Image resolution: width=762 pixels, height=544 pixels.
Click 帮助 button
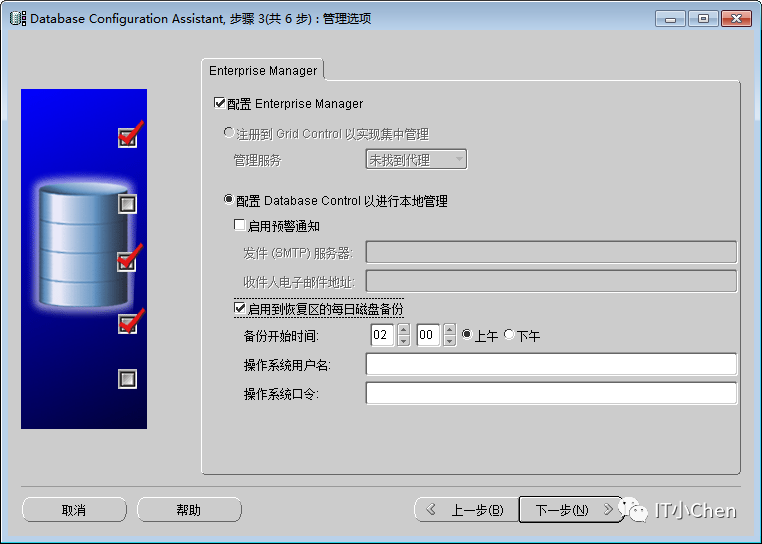(189, 510)
